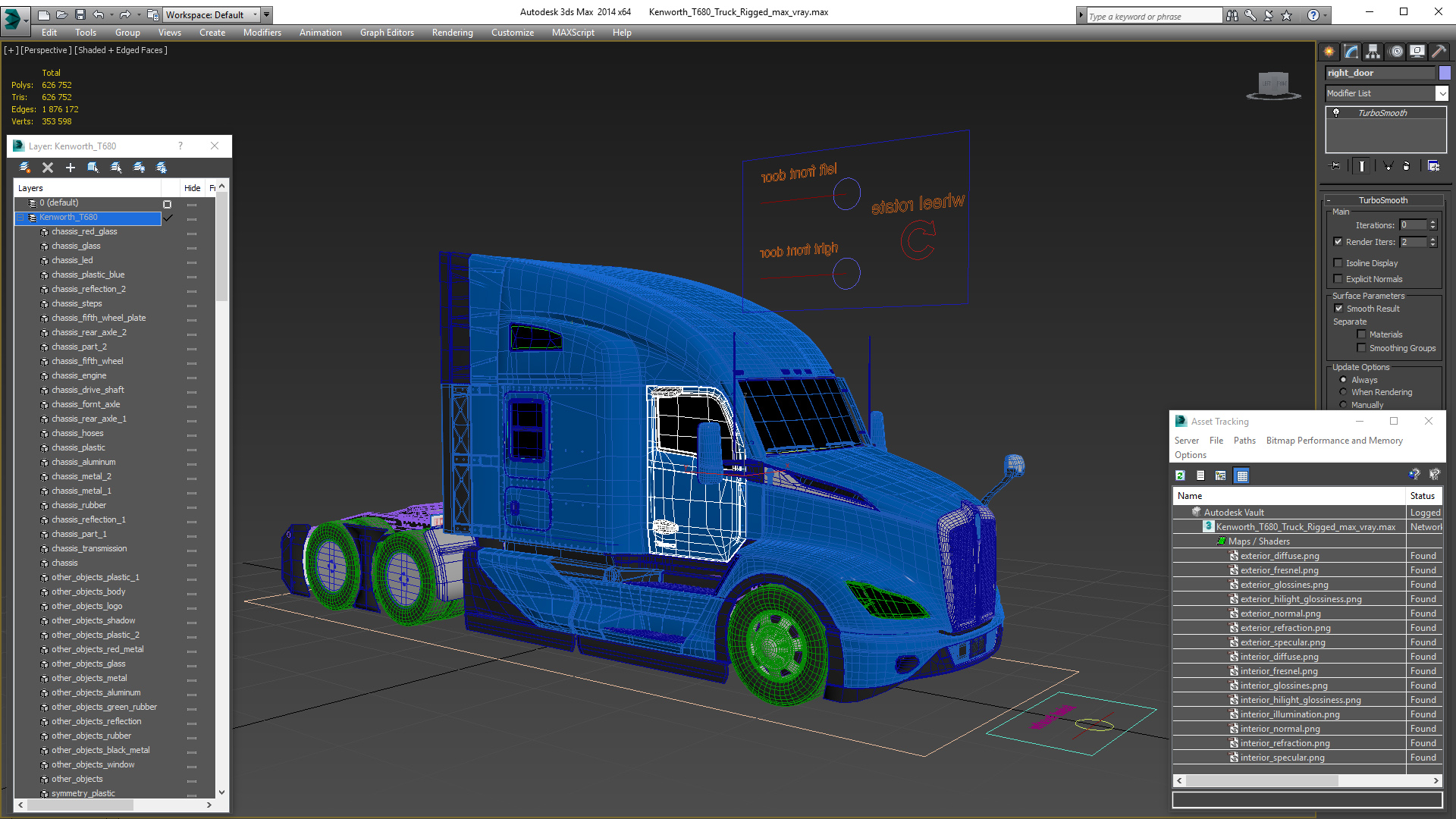Viewport: 1456px width, 819px height.
Task: Open Paths menu in Asset Tracking
Action: (x=1244, y=441)
